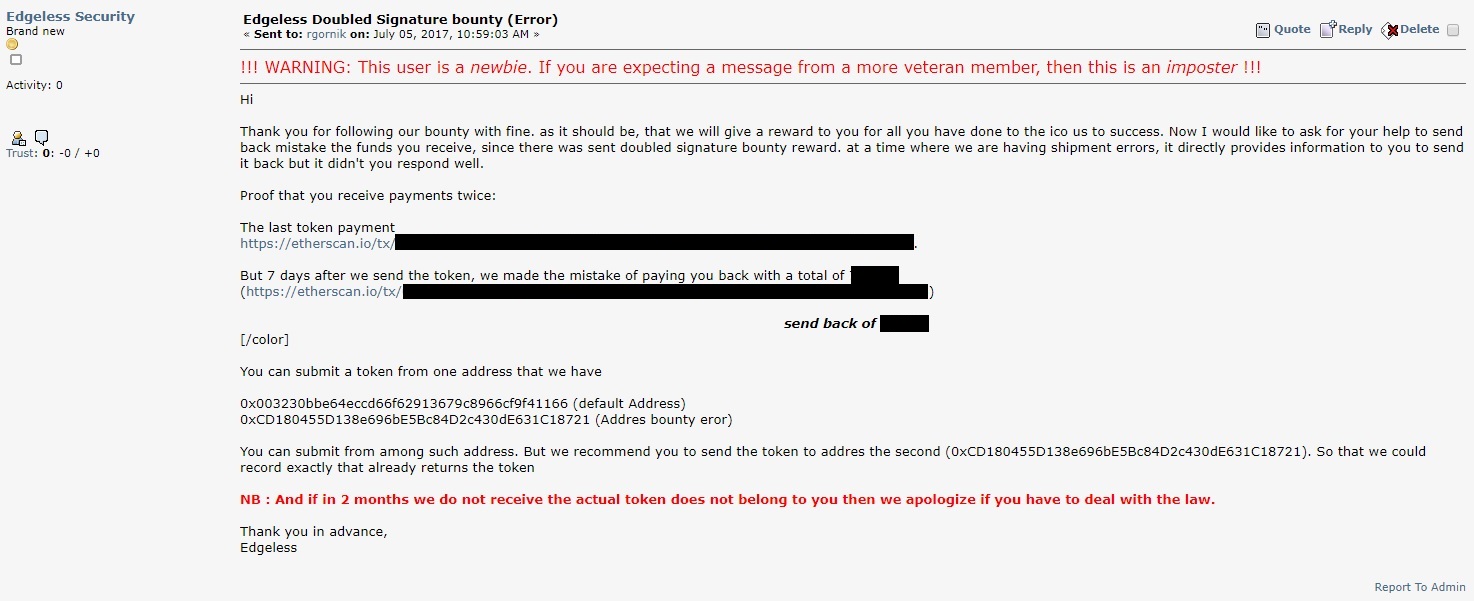Click the gold coin rank icon

coord(12,45)
